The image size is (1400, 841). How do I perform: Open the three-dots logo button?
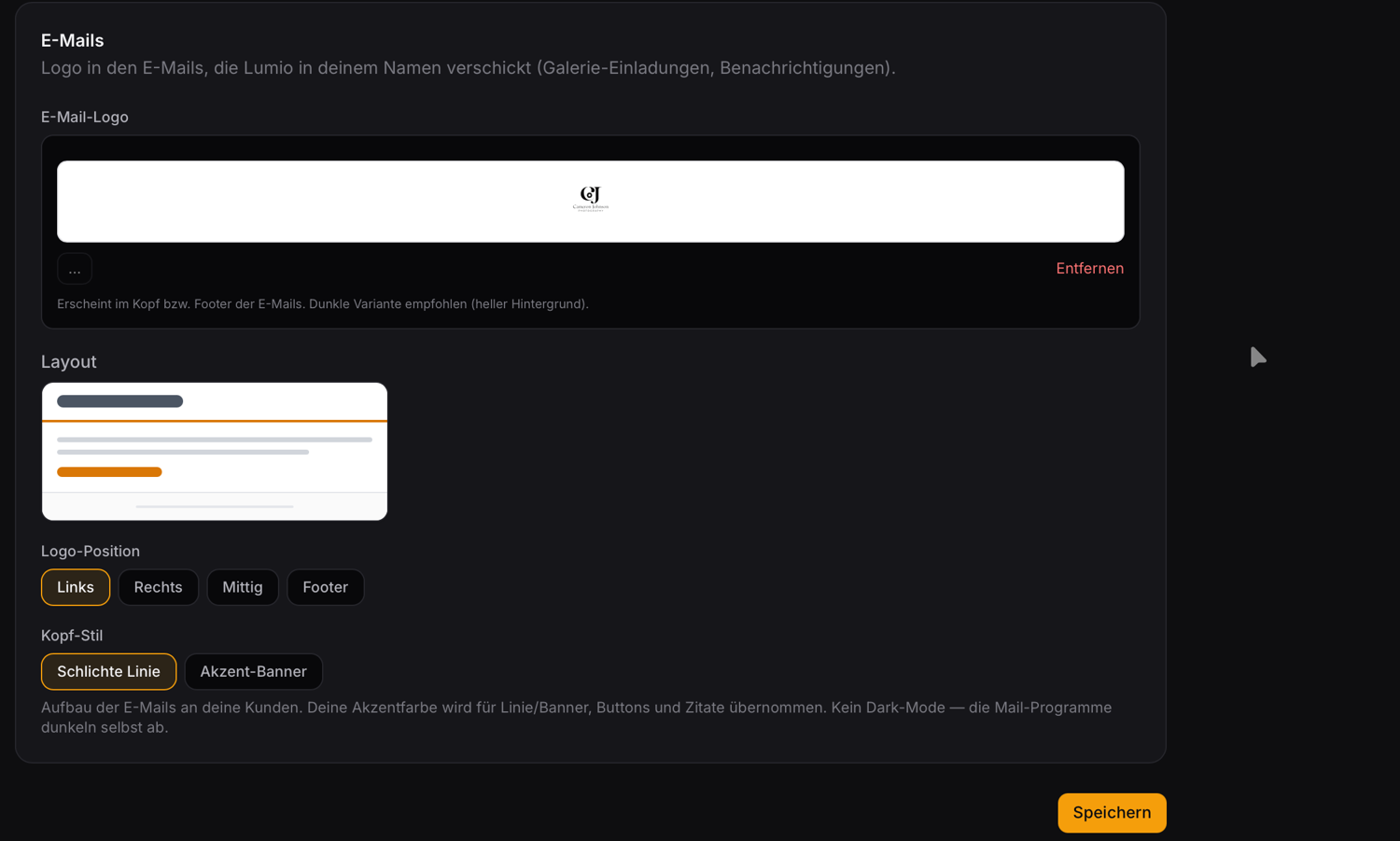[x=75, y=269]
